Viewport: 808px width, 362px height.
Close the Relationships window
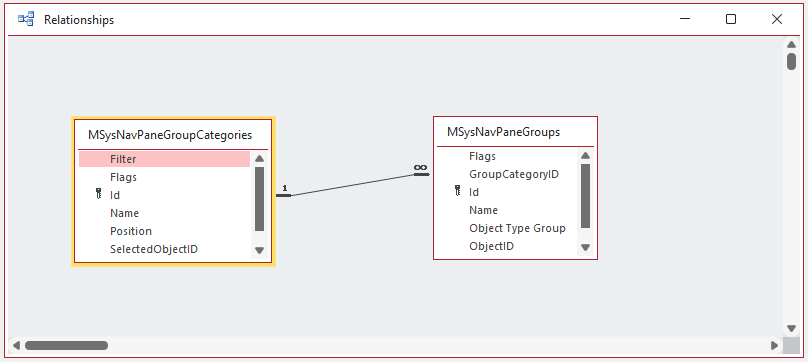pos(777,19)
